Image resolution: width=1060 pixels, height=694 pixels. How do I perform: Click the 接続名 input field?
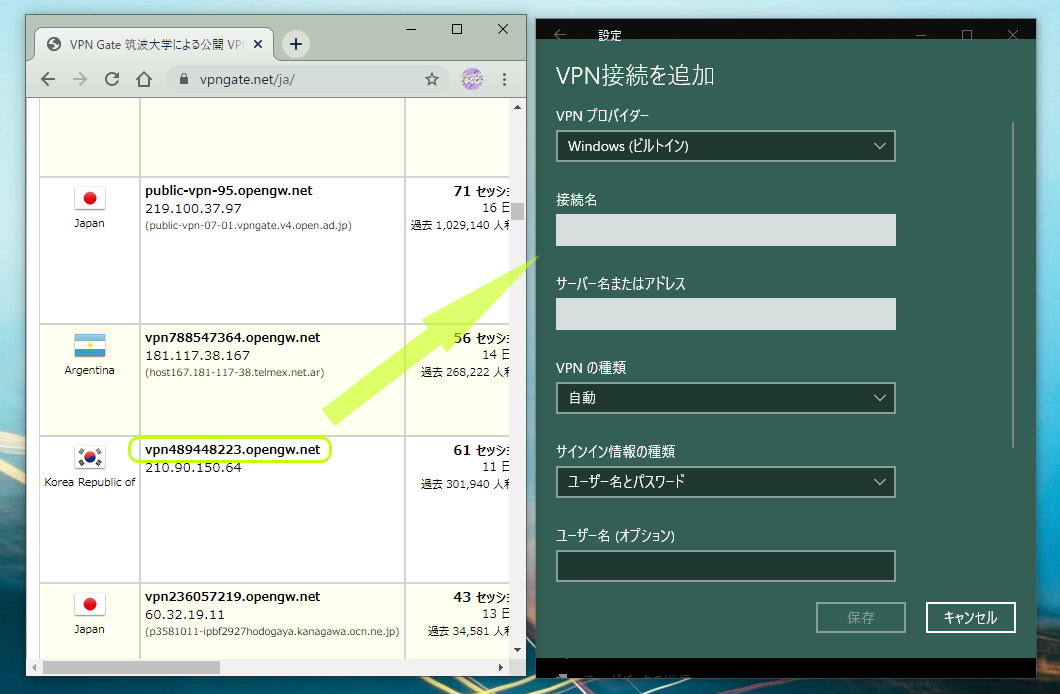[725, 230]
